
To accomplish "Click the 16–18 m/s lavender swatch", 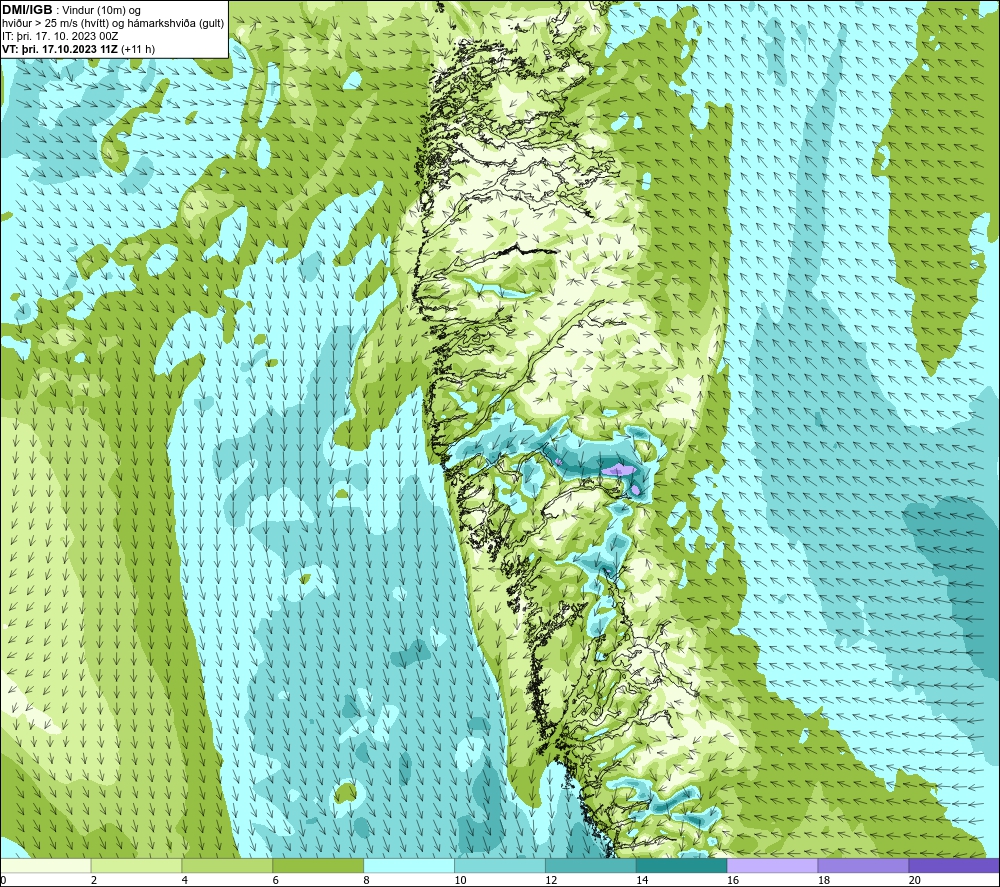I will click(x=772, y=865).
